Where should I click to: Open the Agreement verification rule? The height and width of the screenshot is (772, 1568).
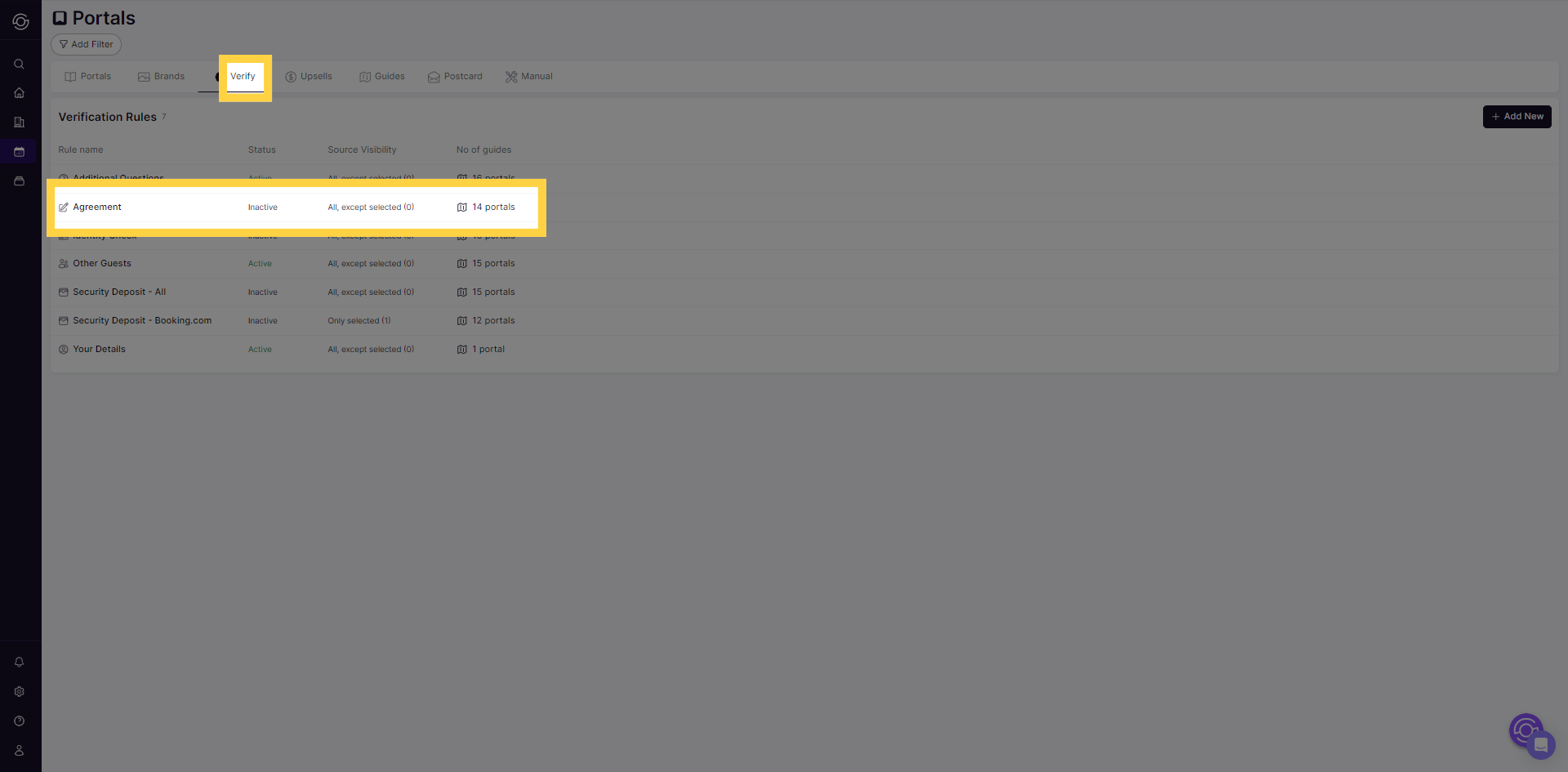(97, 208)
